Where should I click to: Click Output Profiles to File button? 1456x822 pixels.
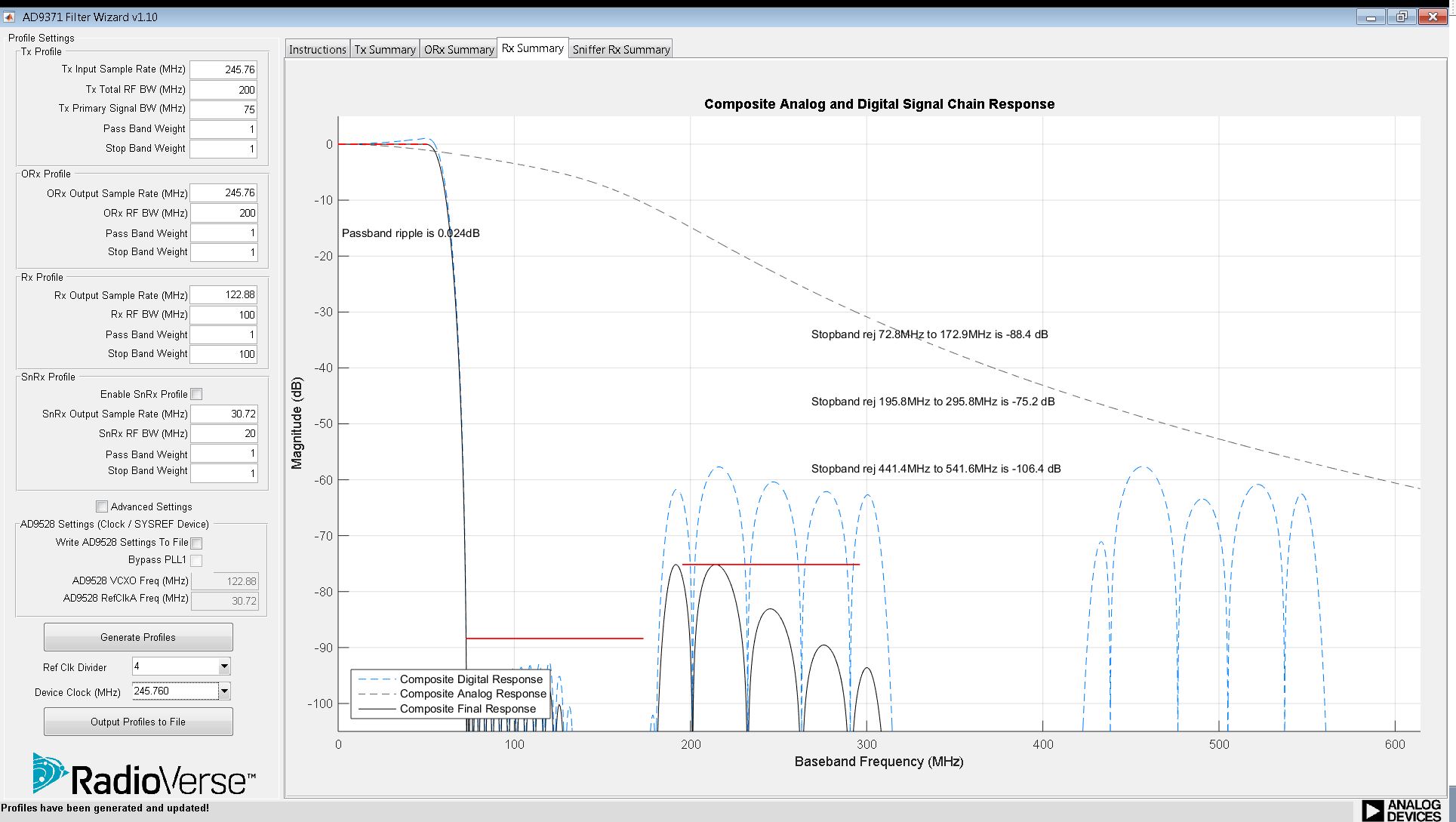[138, 722]
